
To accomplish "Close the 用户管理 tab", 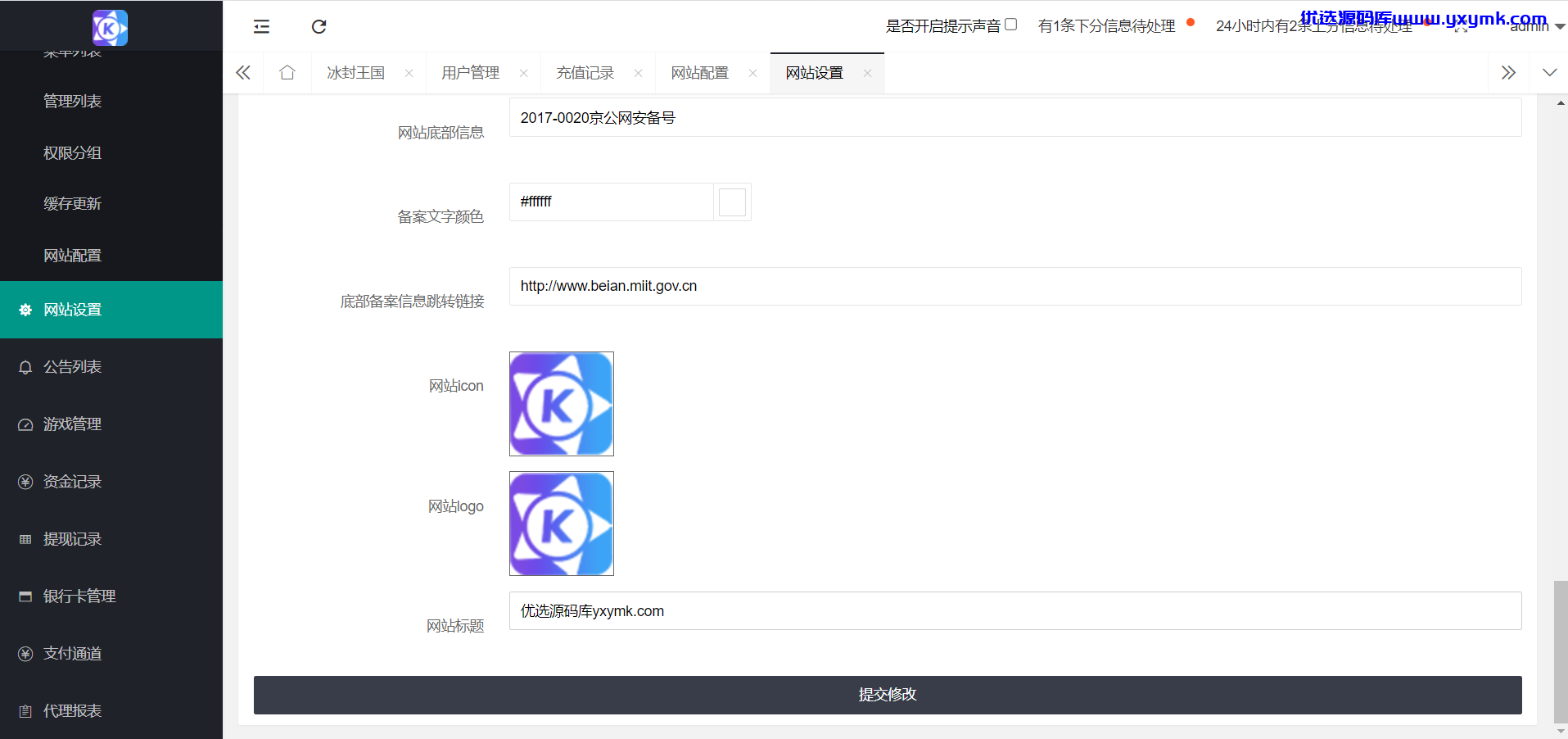I will (x=523, y=73).
